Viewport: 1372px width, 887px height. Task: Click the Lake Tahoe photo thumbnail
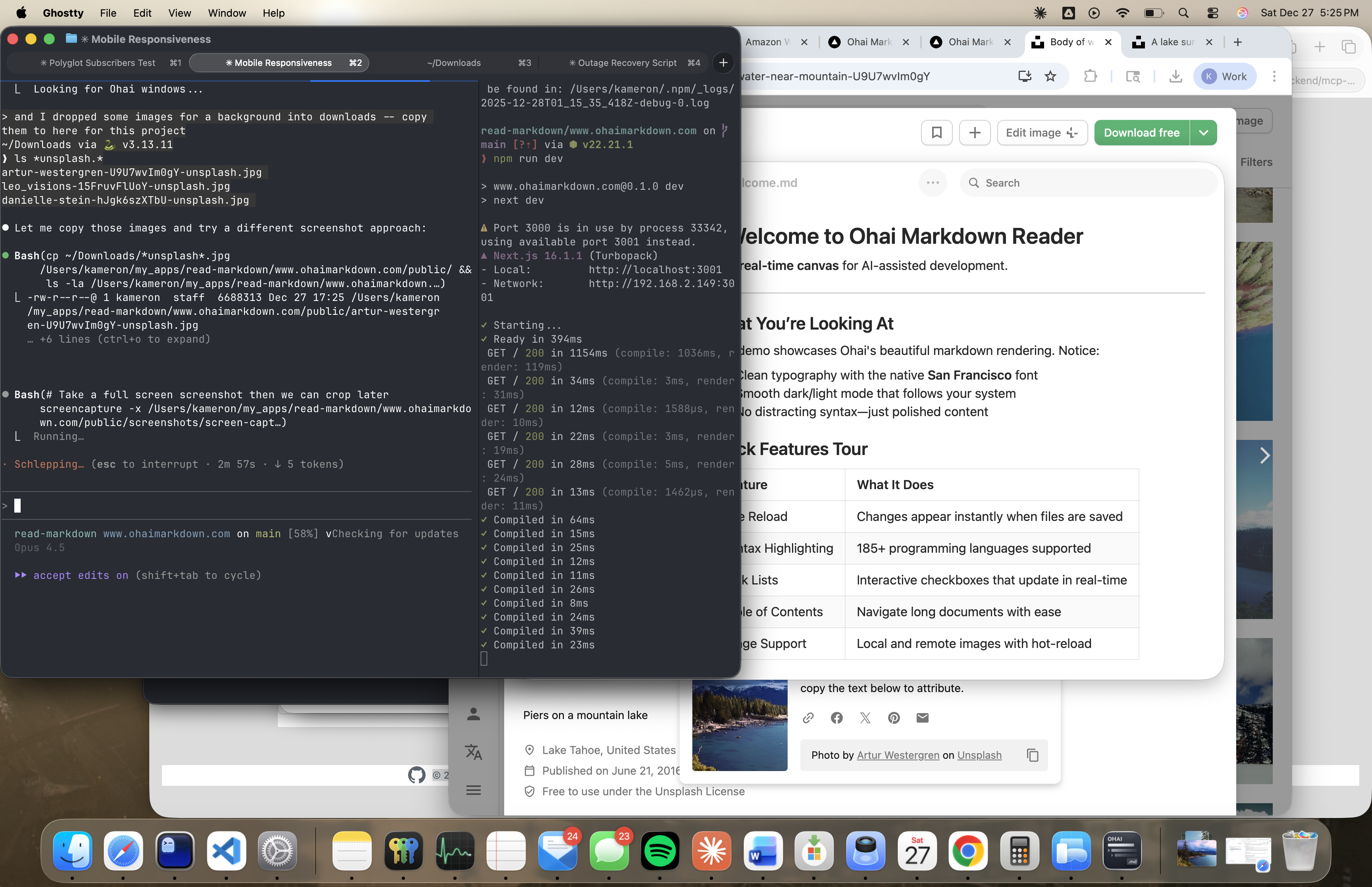[739, 725]
